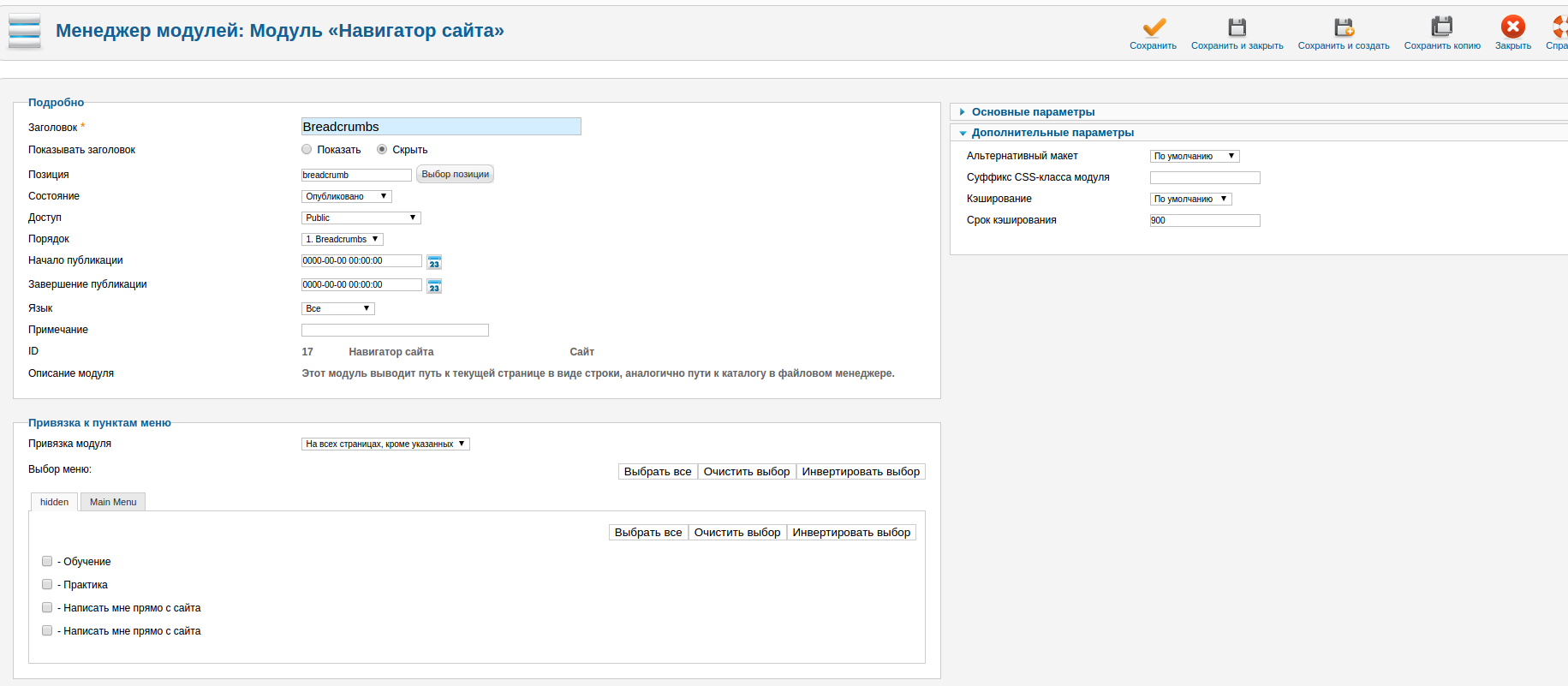Open calendar for Завершение публикации
The image size is (1568, 686).
[434, 286]
